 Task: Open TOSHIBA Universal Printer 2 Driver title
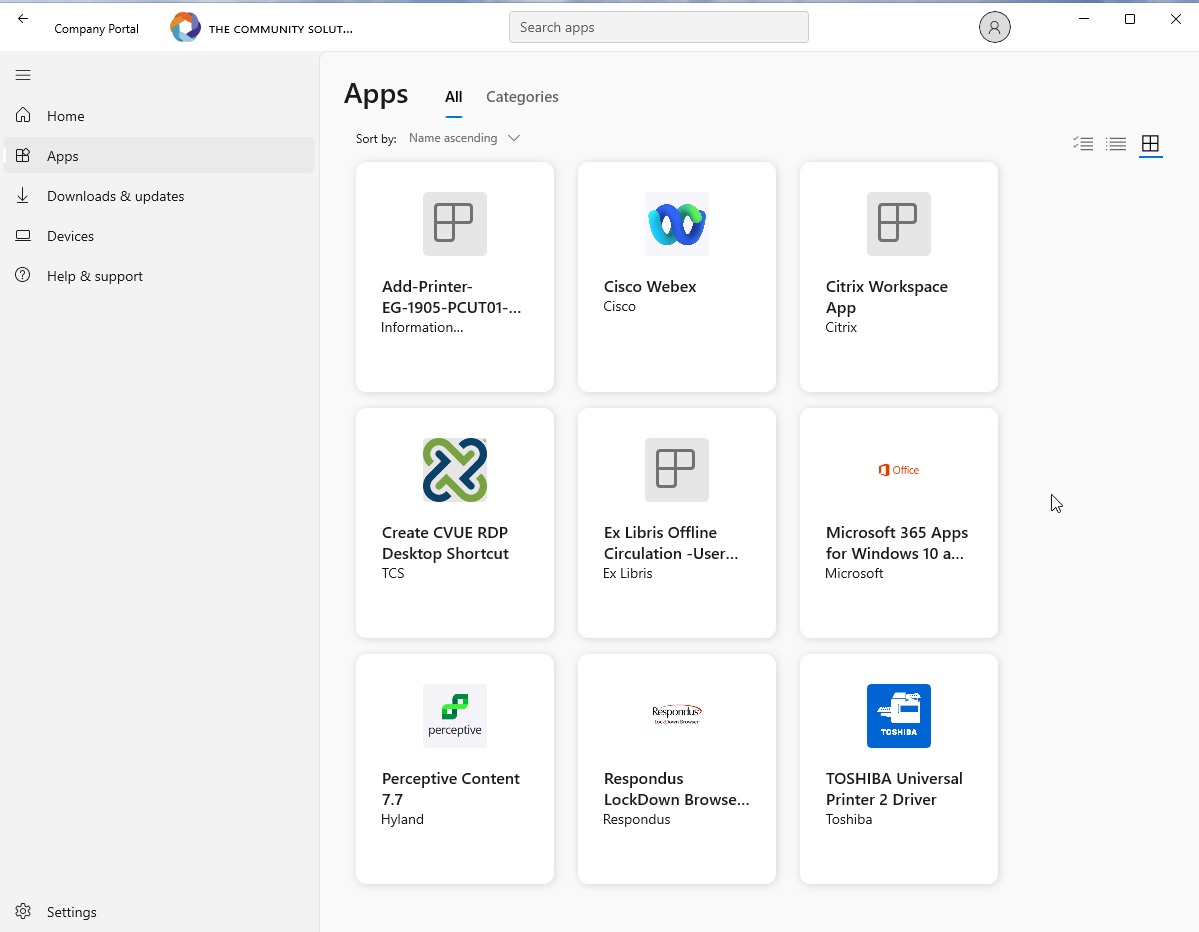click(894, 789)
